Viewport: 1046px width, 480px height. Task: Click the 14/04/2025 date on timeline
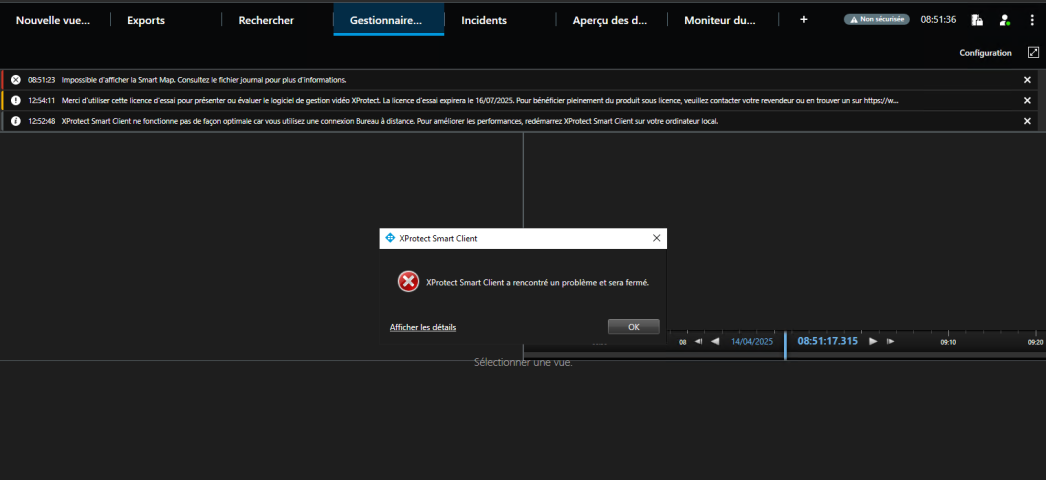(752, 341)
